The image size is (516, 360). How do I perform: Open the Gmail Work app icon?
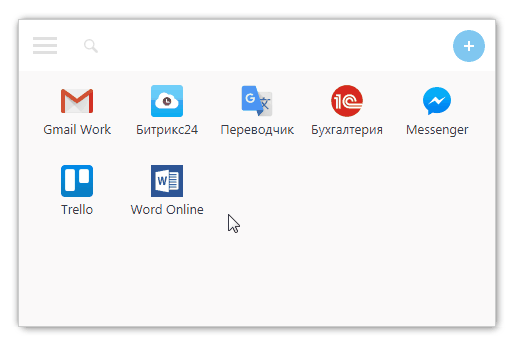[77, 101]
